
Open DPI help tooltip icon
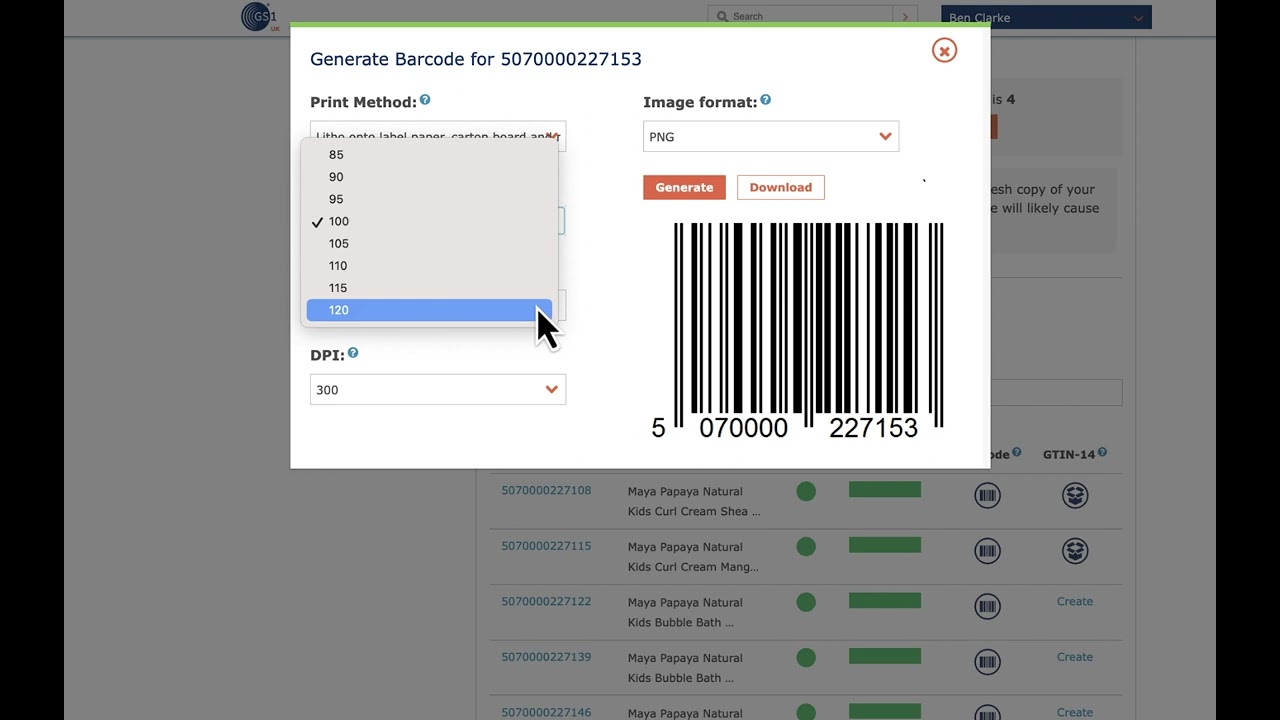353,353
